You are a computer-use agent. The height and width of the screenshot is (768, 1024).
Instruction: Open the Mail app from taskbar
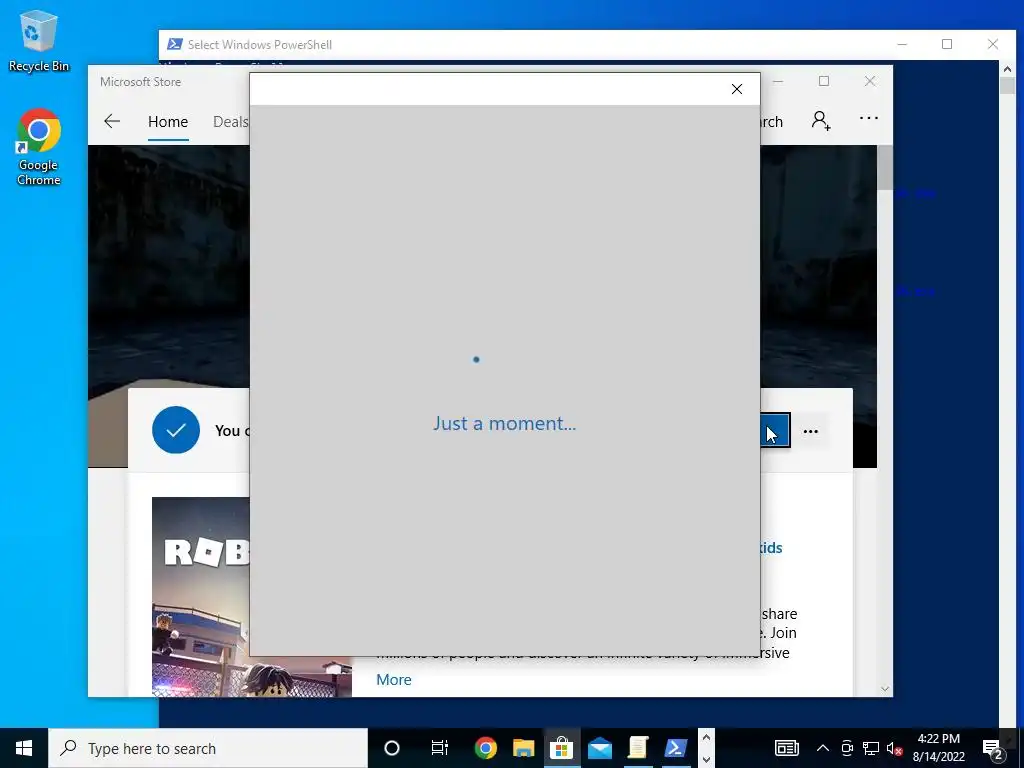click(x=599, y=748)
